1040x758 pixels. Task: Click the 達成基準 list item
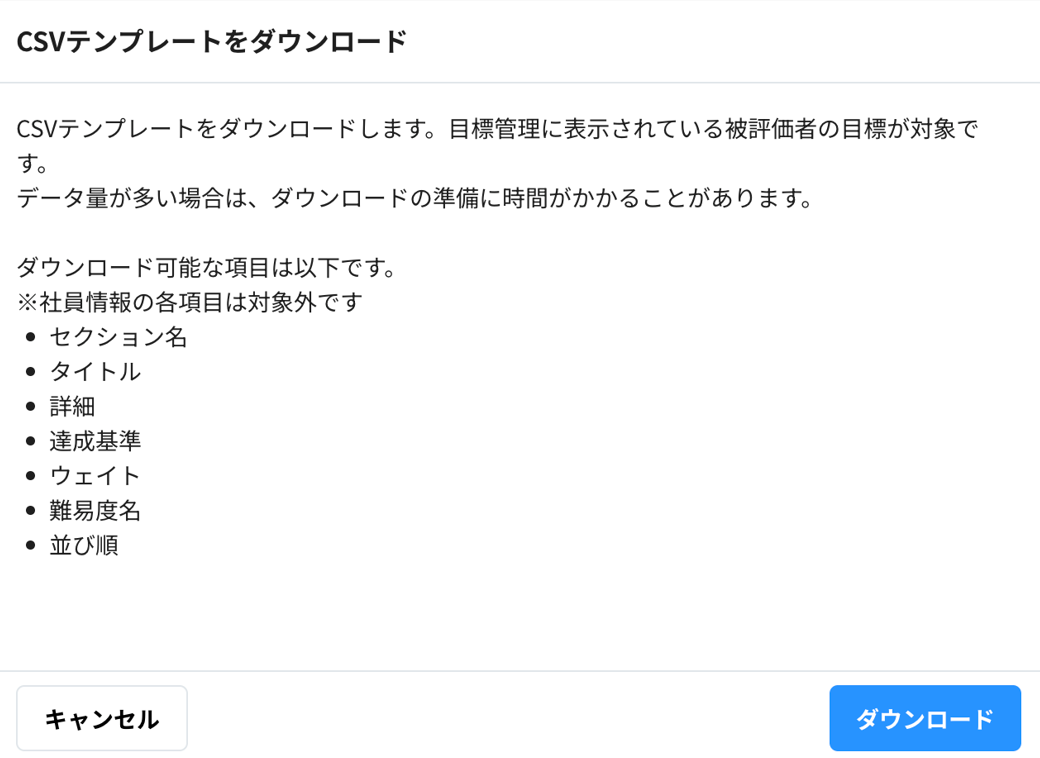[95, 441]
